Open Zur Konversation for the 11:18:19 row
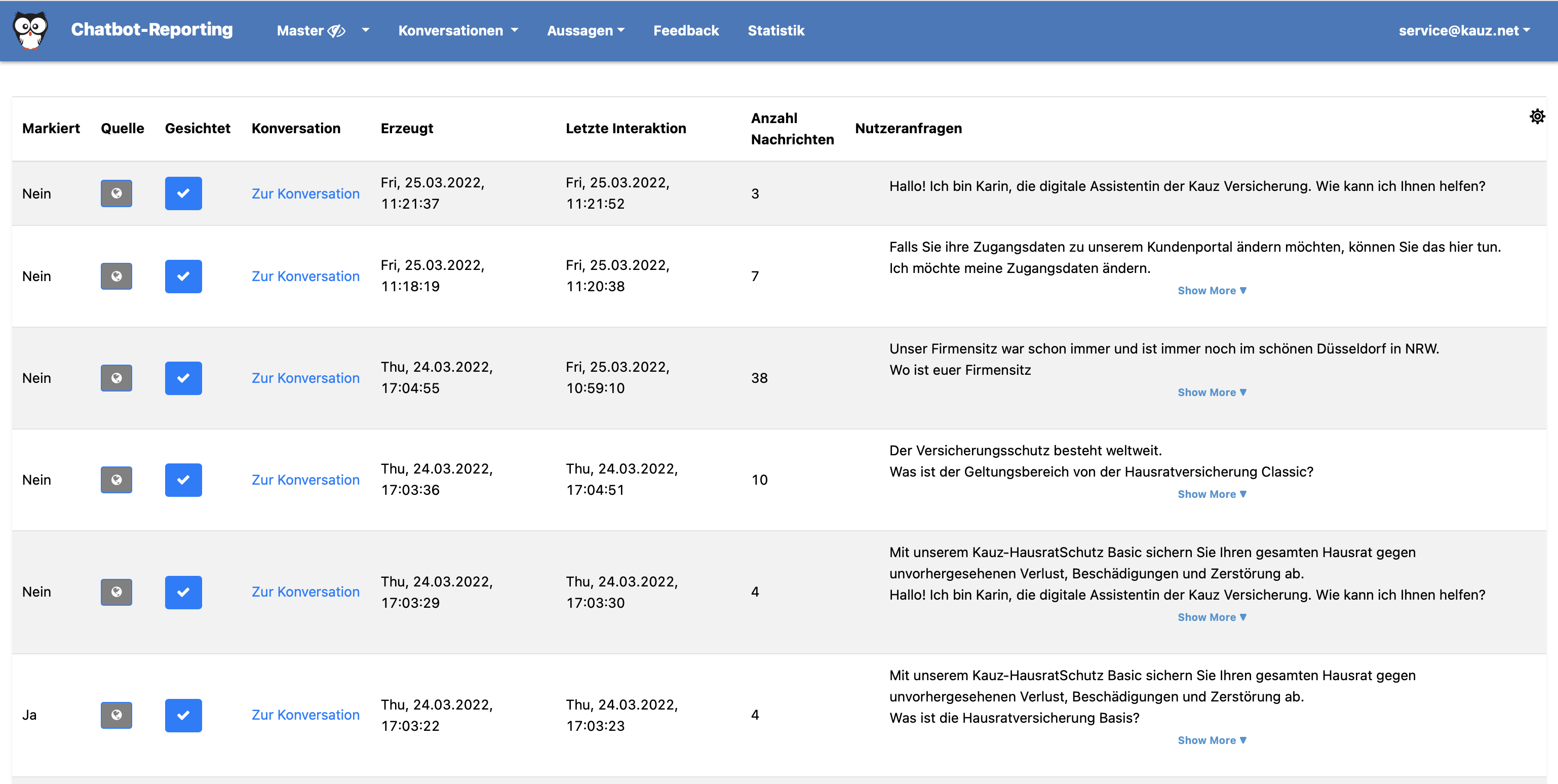The height and width of the screenshot is (784, 1558). [x=305, y=277]
